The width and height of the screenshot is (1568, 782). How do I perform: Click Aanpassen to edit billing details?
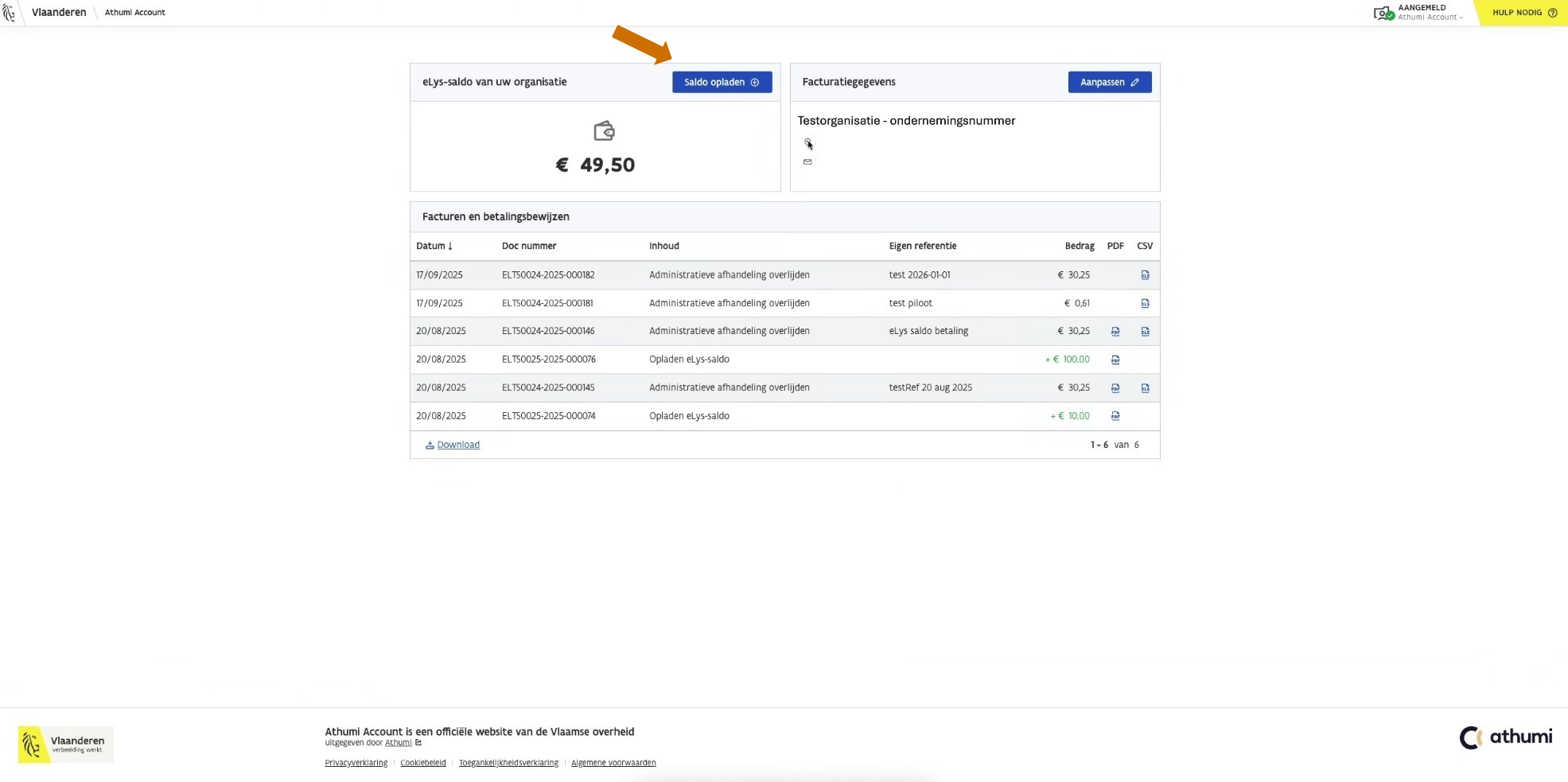click(x=1109, y=82)
